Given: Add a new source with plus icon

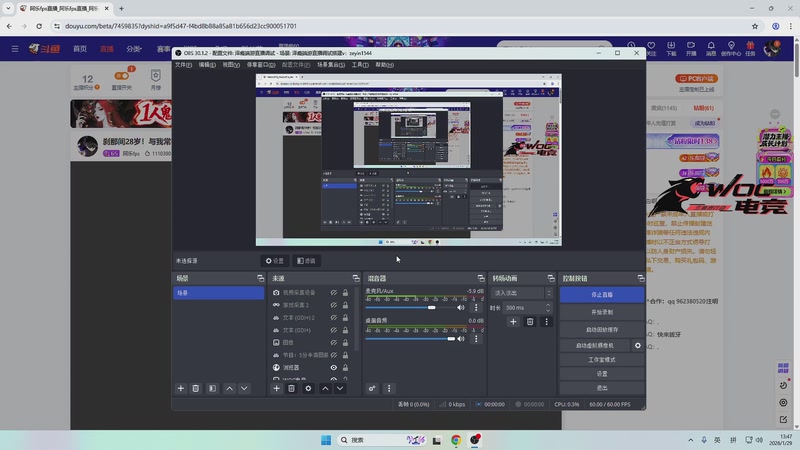Looking at the screenshot, I should 277,388.
